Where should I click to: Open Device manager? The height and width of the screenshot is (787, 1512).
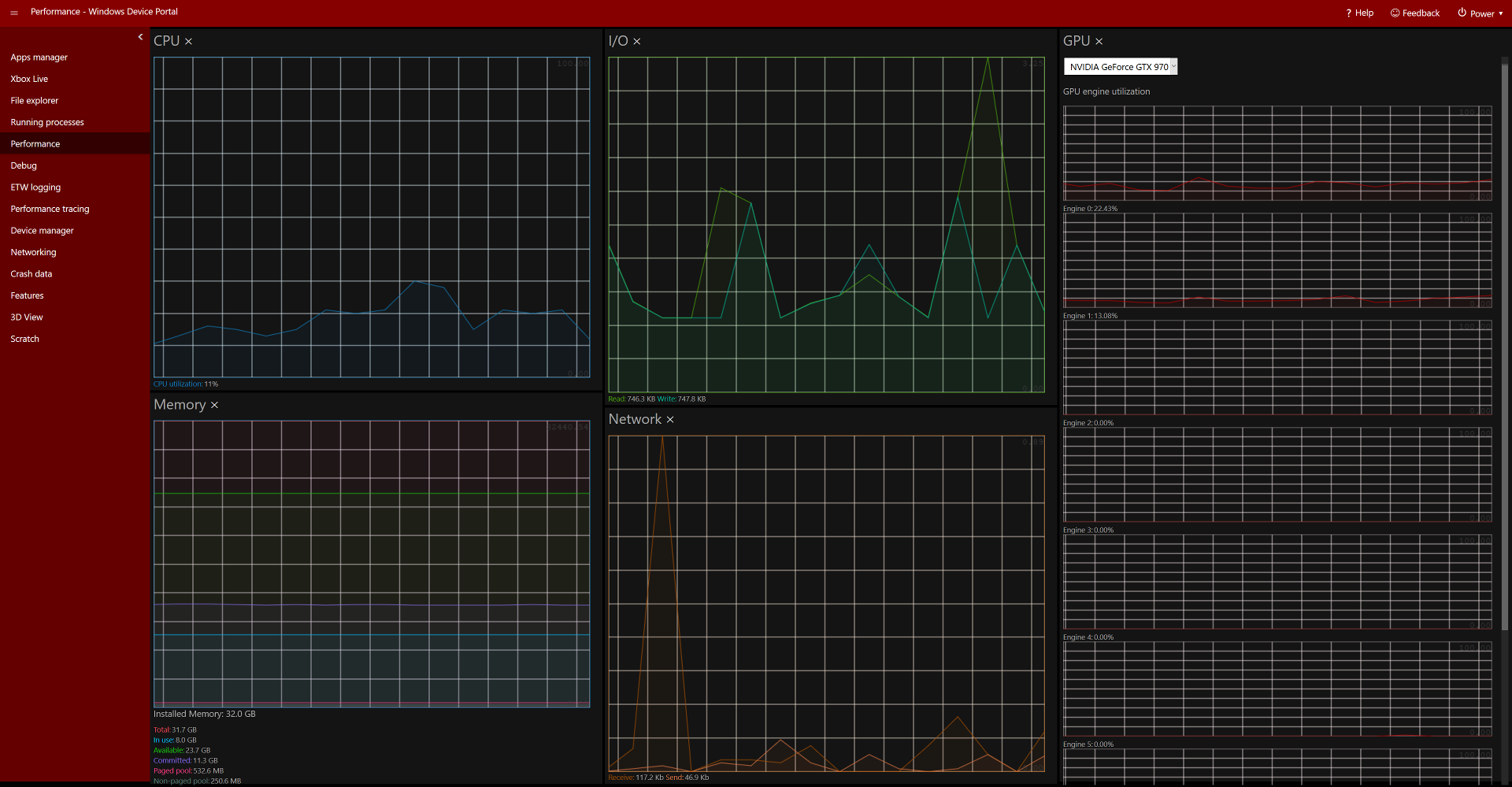coord(75,231)
